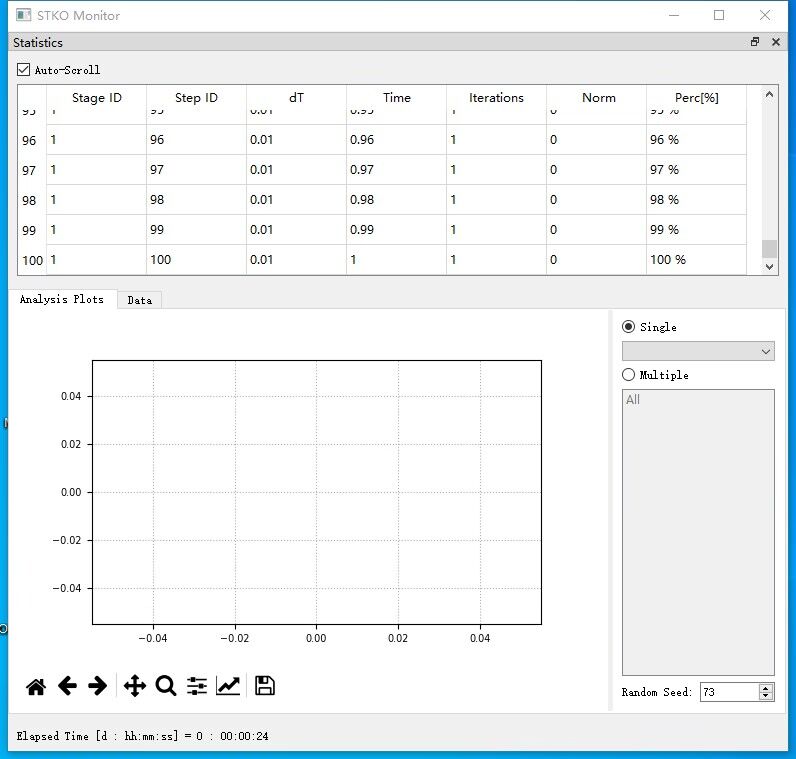Click the Stage ID column header

(x=96, y=97)
